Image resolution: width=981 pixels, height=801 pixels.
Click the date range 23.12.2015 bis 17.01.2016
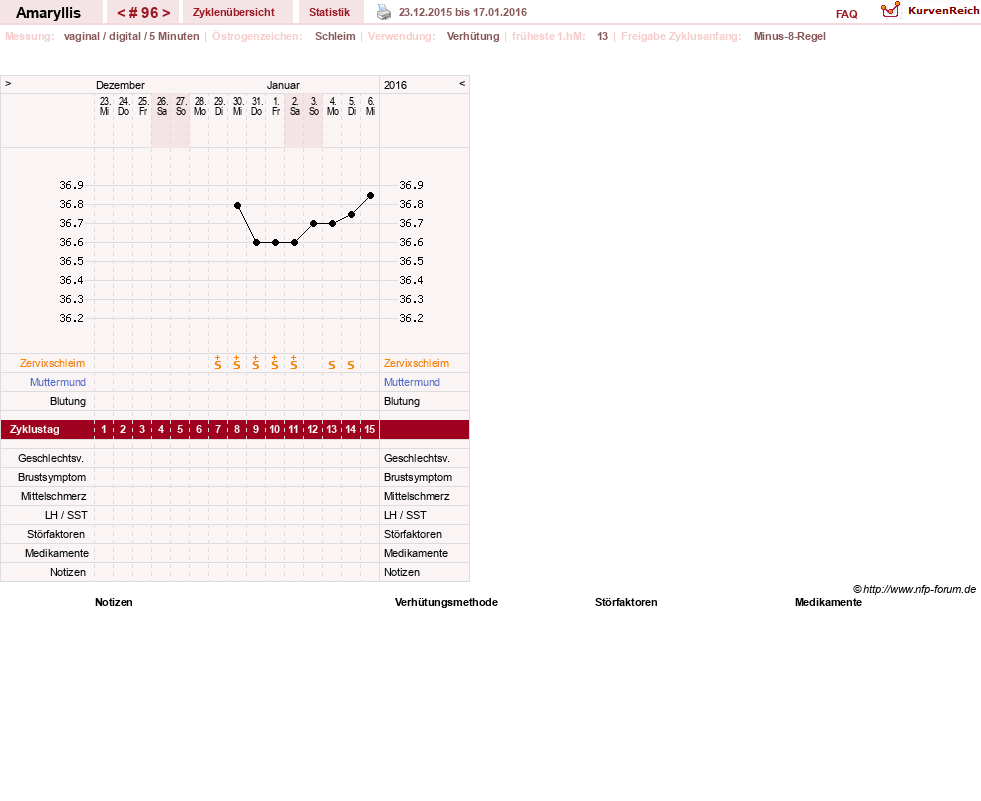(x=462, y=13)
